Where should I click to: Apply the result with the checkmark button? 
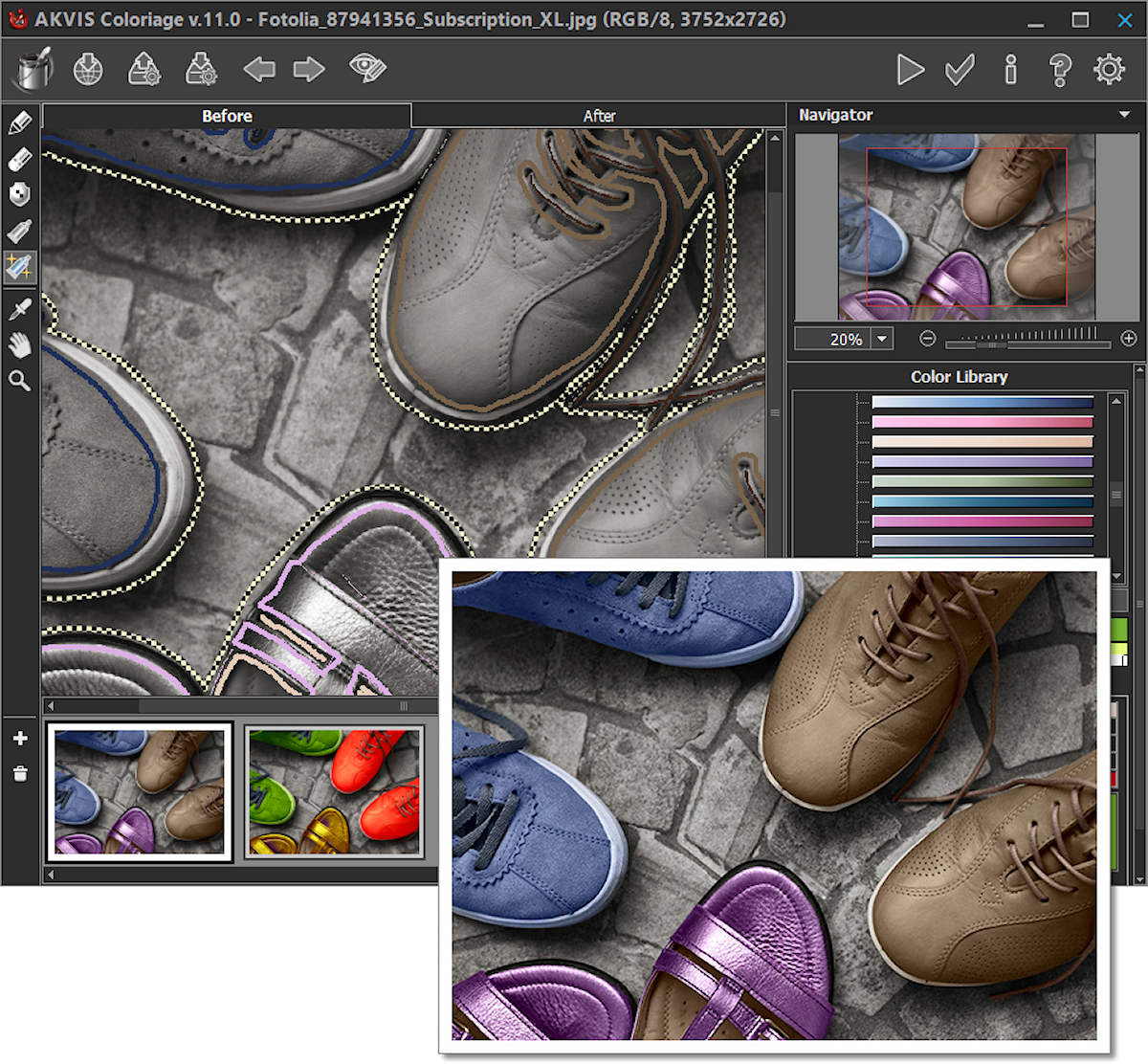click(x=960, y=69)
